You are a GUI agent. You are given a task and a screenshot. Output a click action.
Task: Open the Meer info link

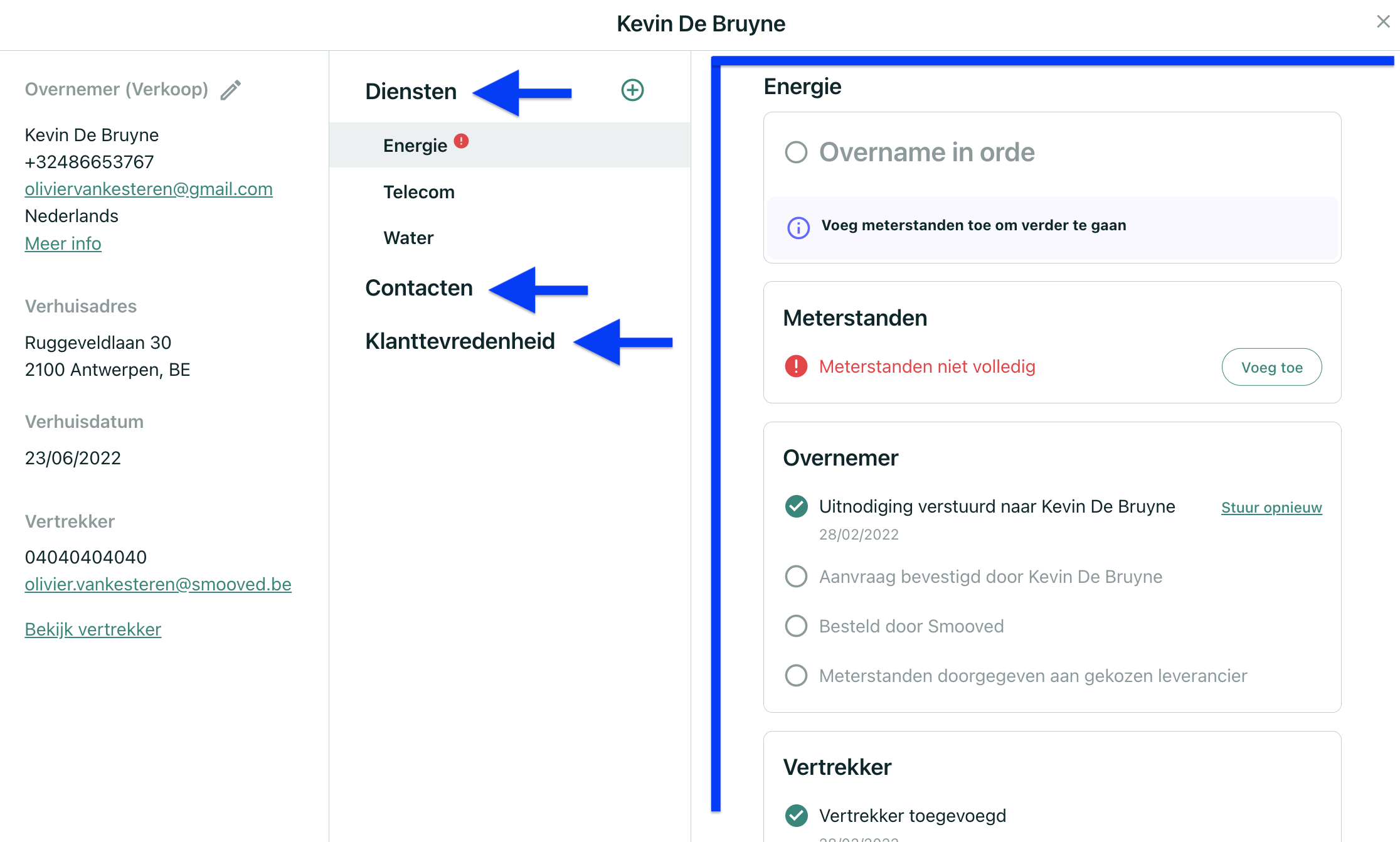tap(63, 243)
